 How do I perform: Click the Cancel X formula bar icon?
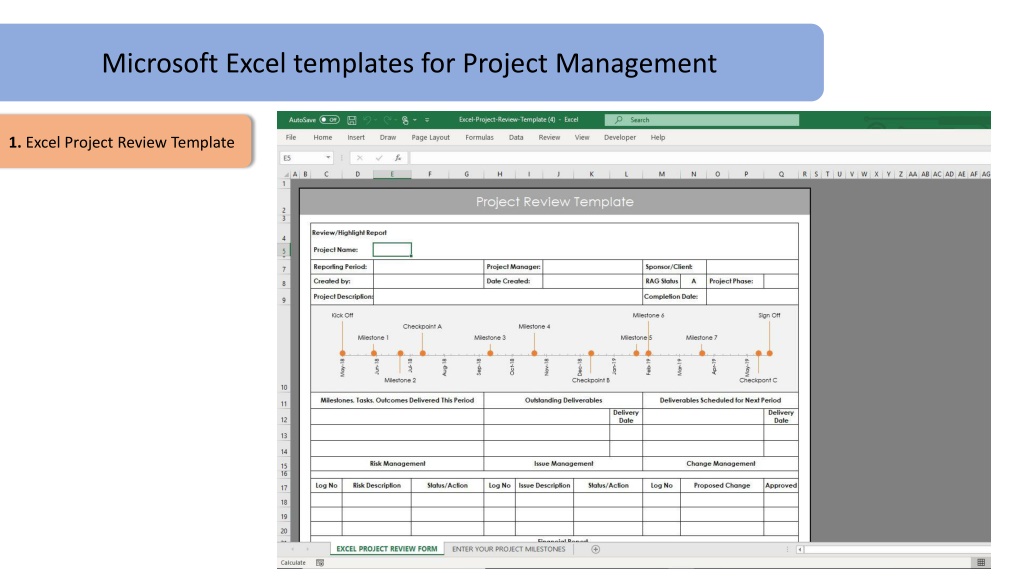(x=359, y=158)
